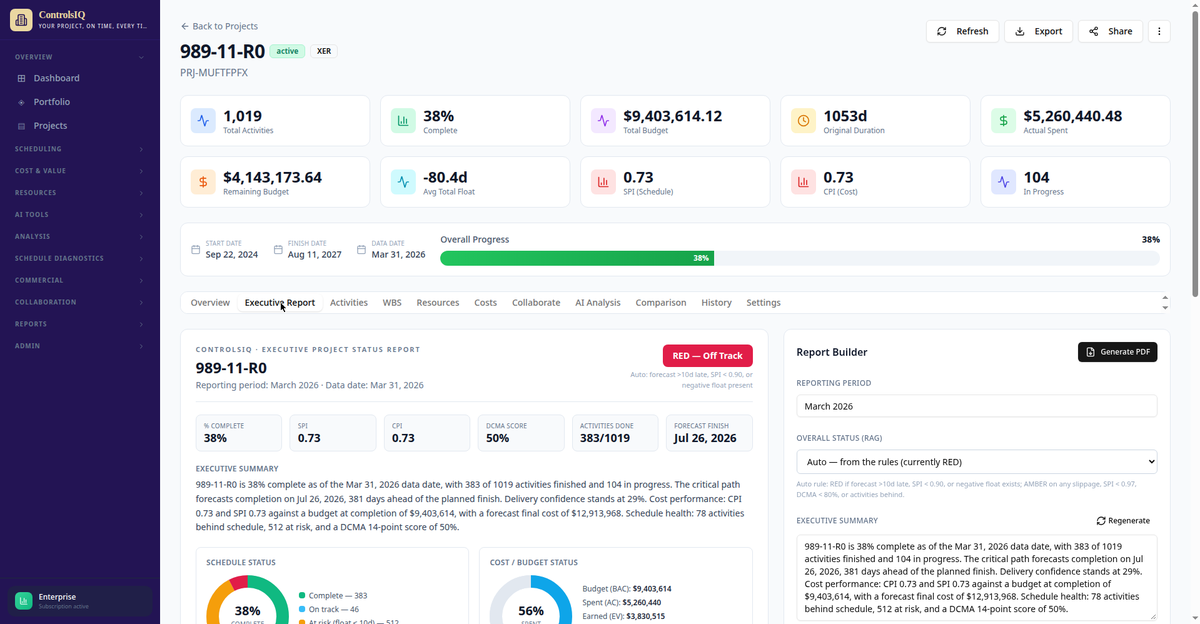The height and width of the screenshot is (624, 1200).
Task: Switch to the Activities tab
Action: coord(349,302)
